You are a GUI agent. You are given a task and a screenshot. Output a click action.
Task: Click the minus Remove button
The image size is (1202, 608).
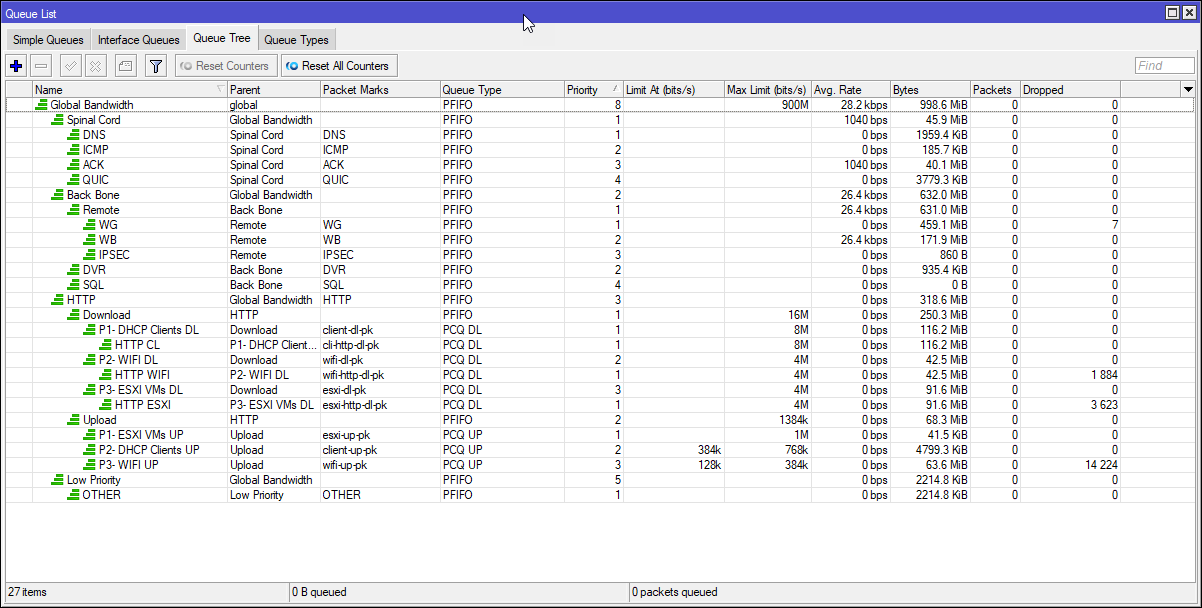[x=41, y=66]
